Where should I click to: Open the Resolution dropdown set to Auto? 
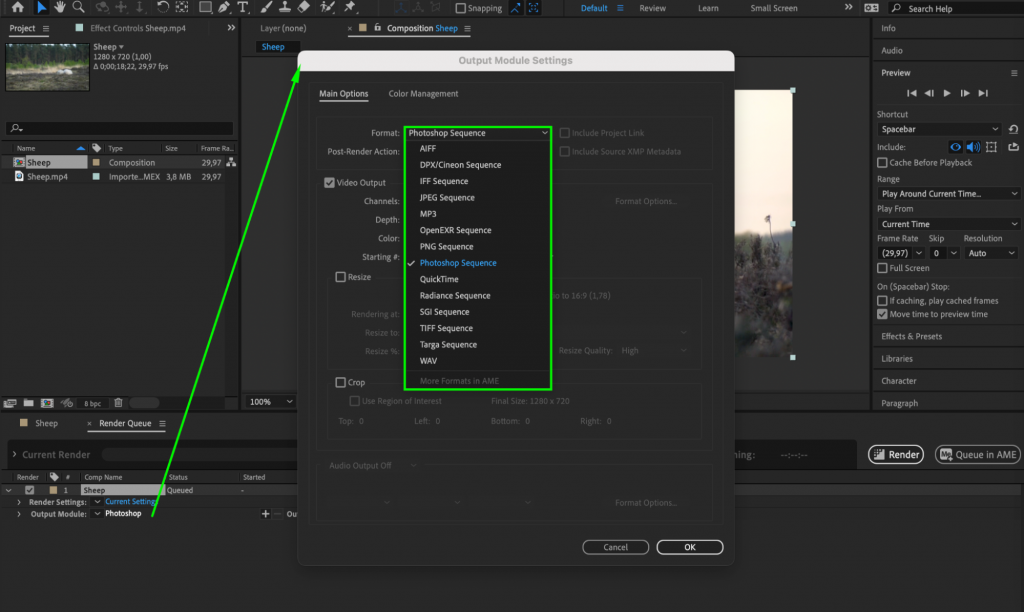click(x=989, y=252)
